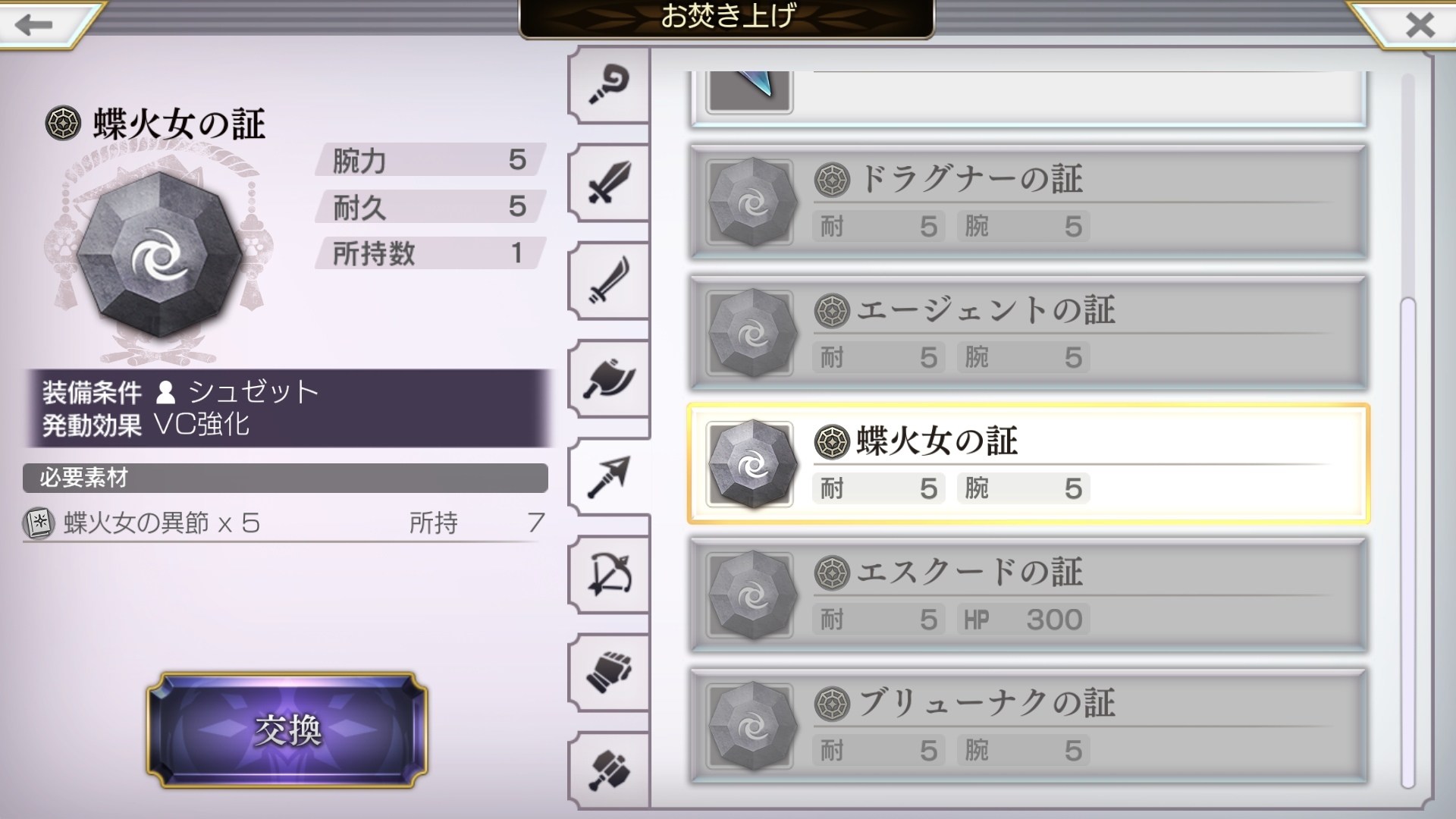The height and width of the screenshot is (819, 1456).
Task: Select the sword weapon category tab
Action: 609,183
